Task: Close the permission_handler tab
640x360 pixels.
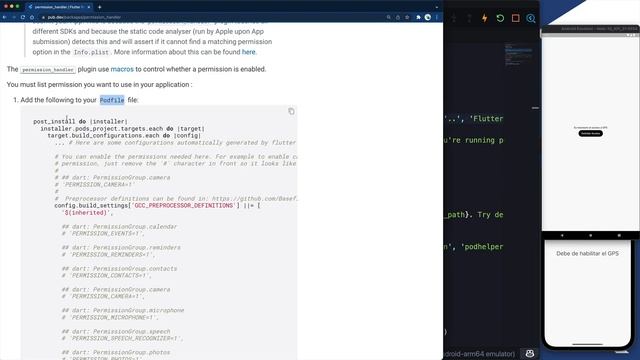Action: 89,7
